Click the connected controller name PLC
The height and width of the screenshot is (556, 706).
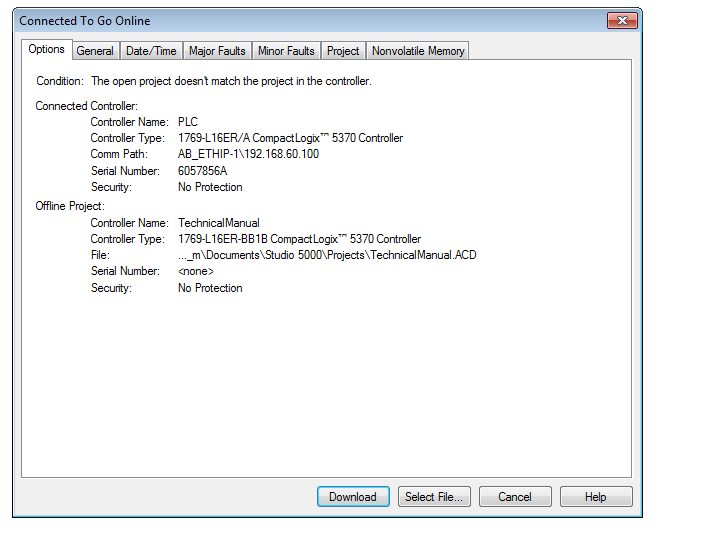(x=188, y=122)
